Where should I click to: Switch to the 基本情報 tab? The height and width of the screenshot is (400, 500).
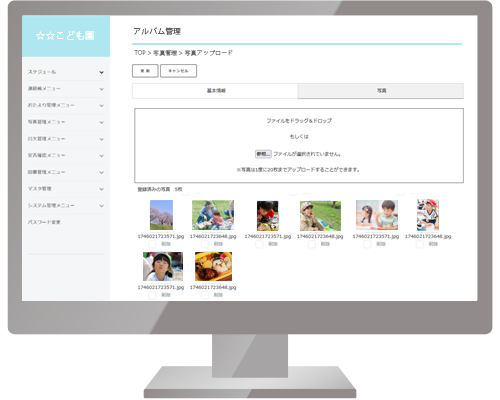(215, 91)
